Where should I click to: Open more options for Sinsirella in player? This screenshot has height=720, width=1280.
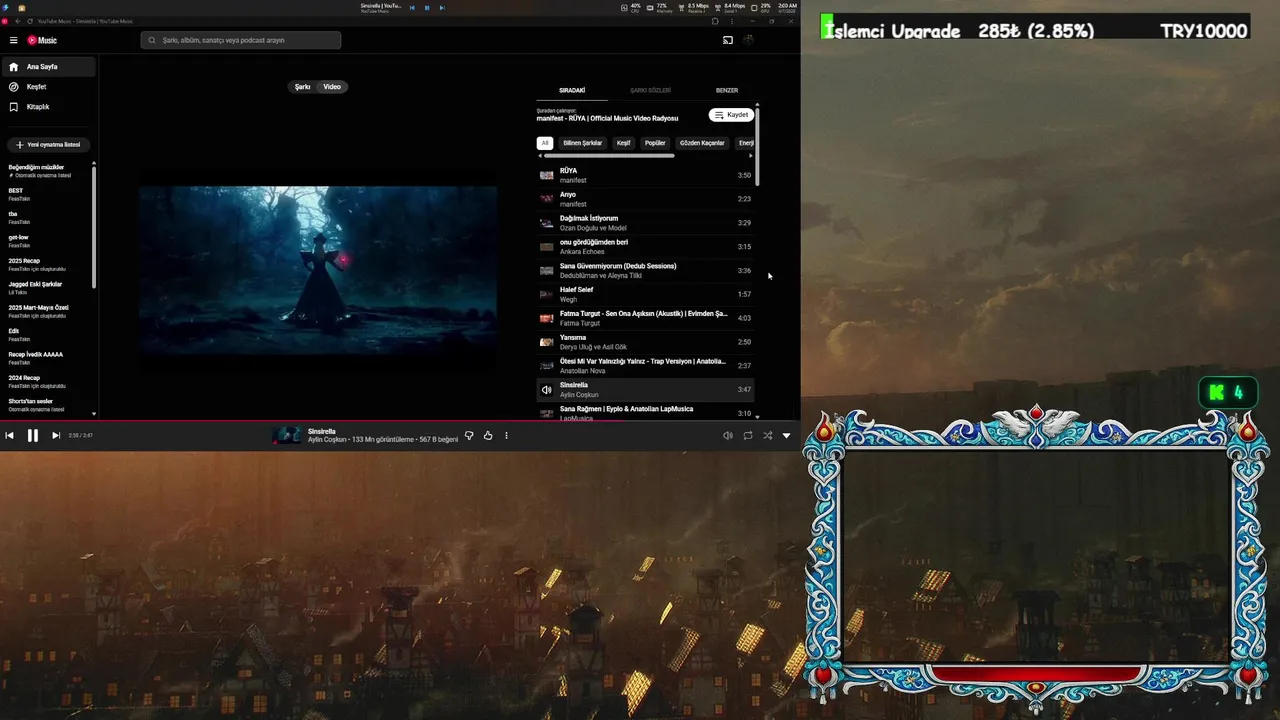(x=506, y=435)
